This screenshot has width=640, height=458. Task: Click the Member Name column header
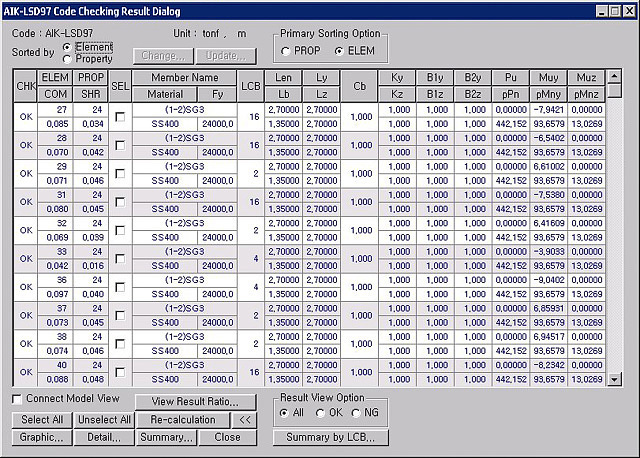click(184, 78)
